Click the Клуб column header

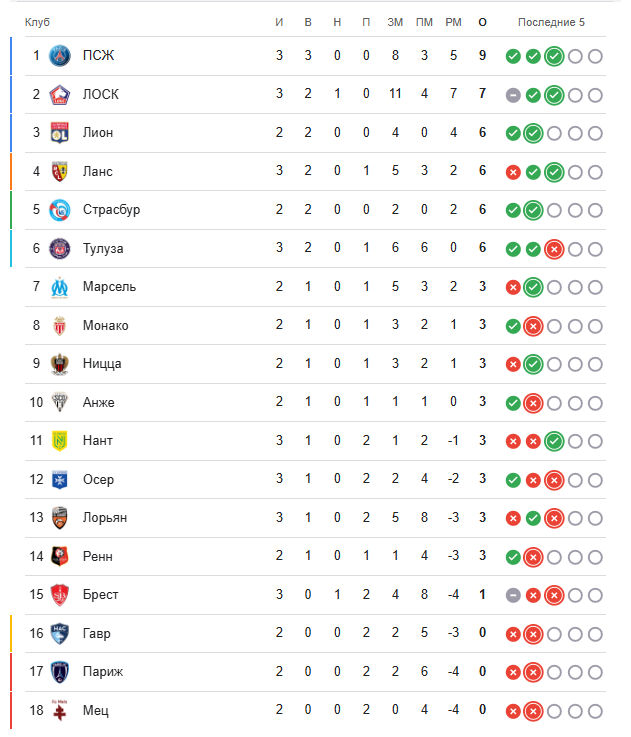click(x=37, y=22)
